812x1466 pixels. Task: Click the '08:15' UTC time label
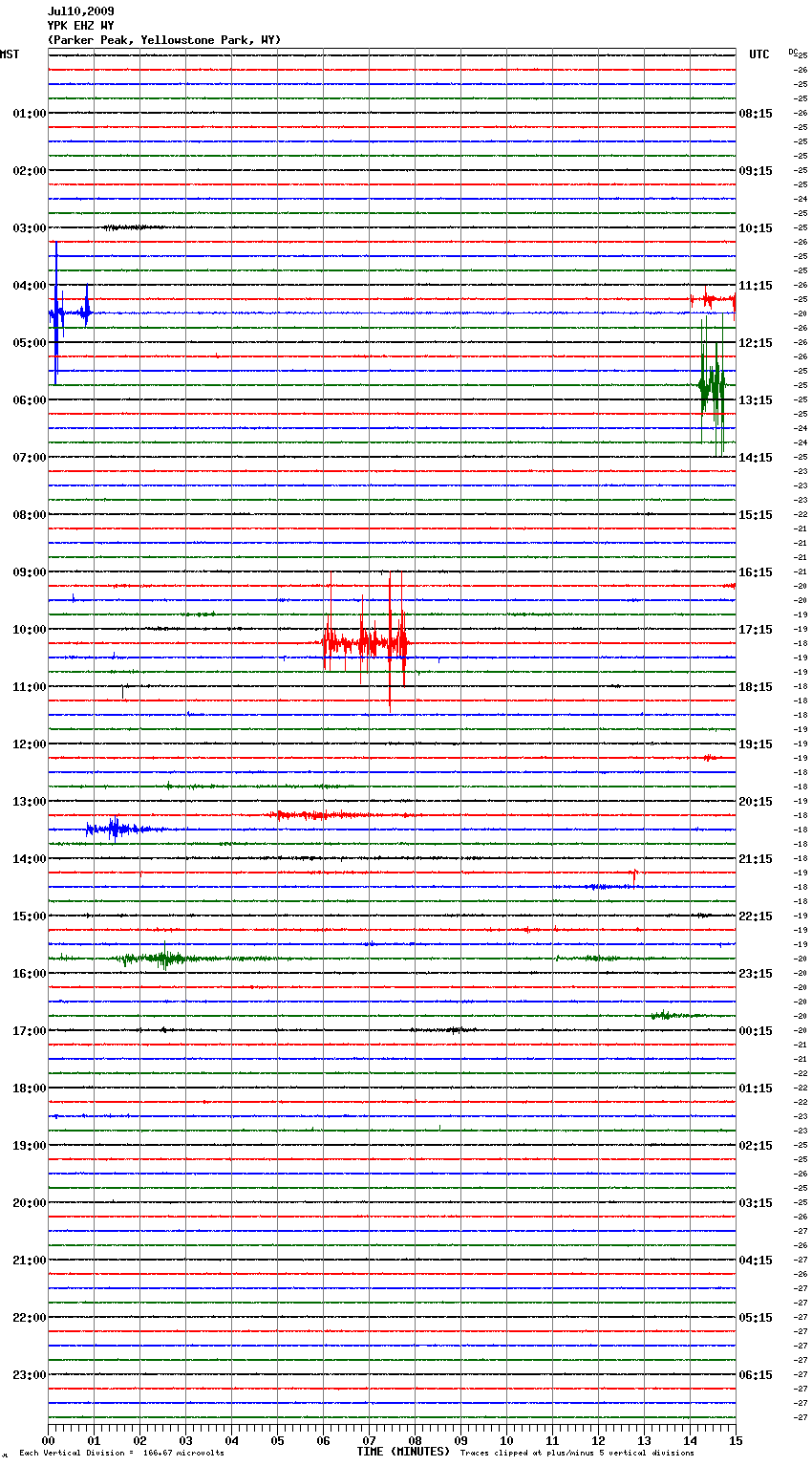756,114
